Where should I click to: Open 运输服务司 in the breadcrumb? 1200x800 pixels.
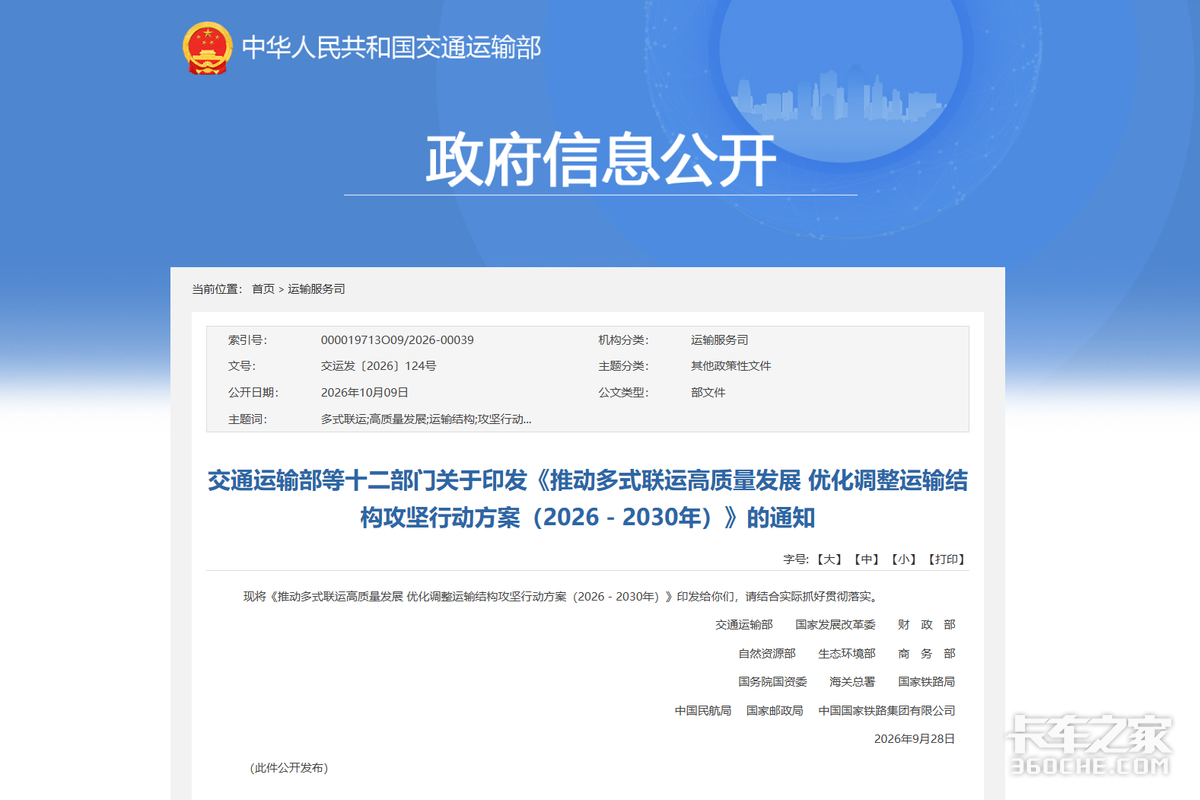tap(316, 289)
